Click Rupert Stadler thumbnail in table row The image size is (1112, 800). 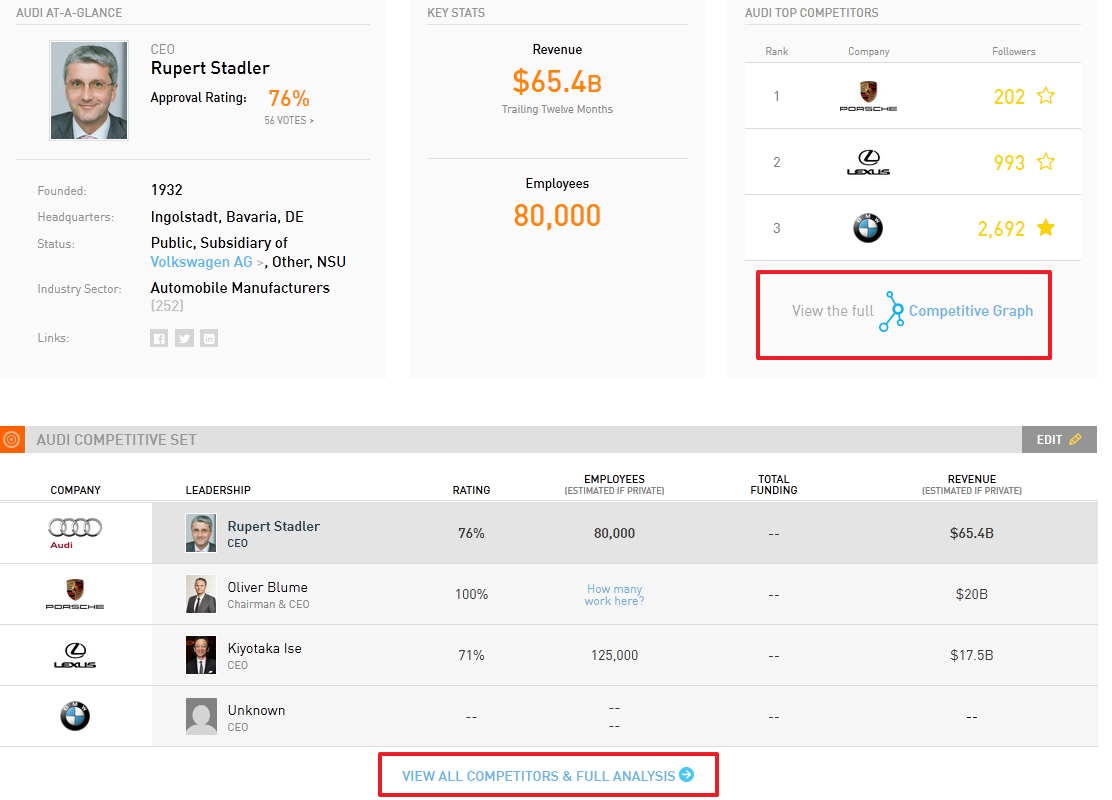pos(201,533)
